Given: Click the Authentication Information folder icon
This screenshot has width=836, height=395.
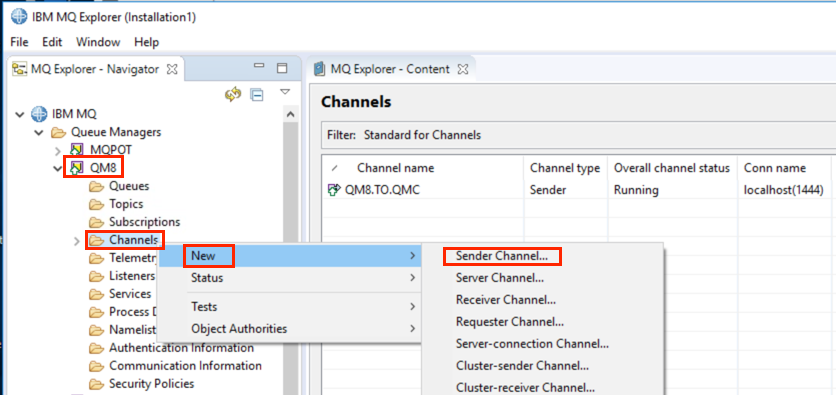Looking at the screenshot, I should point(96,349).
